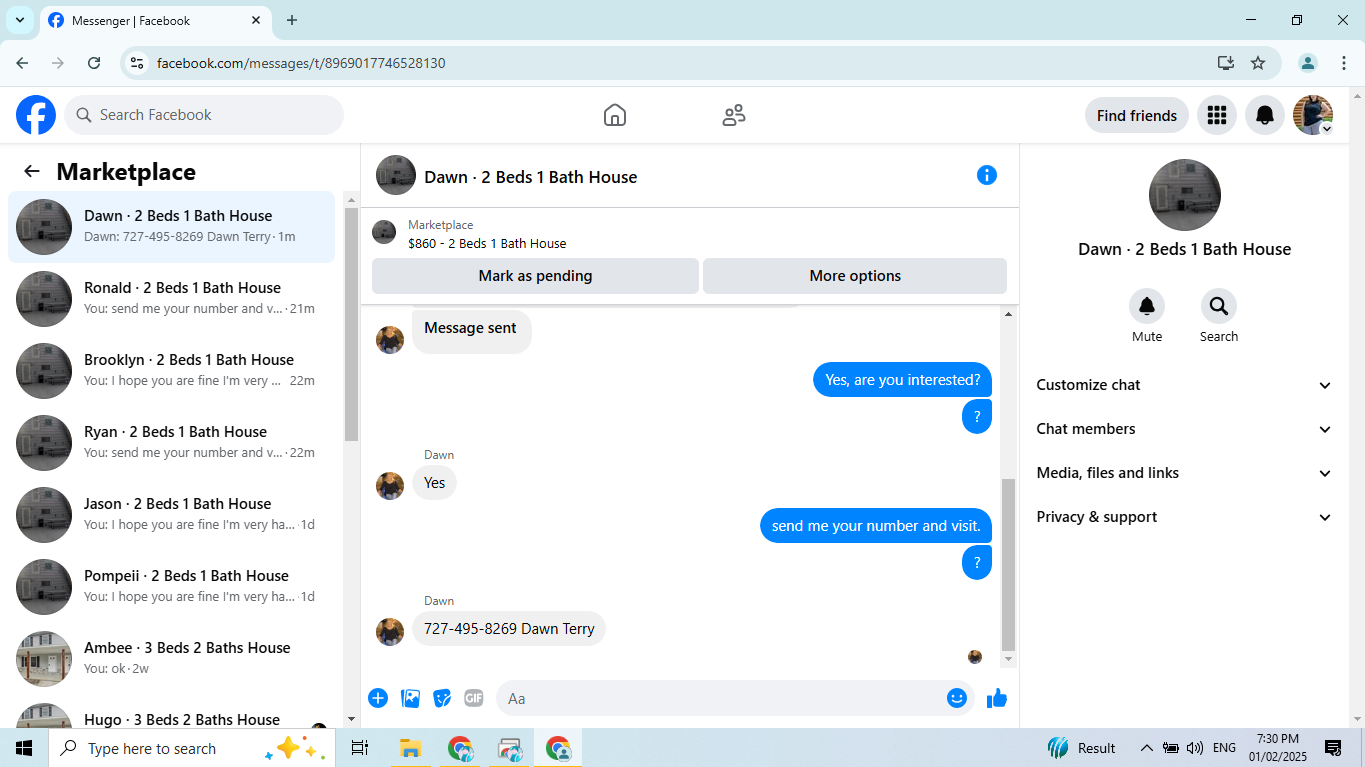Click Mark as pending button
This screenshot has width=1365, height=767.
click(535, 276)
